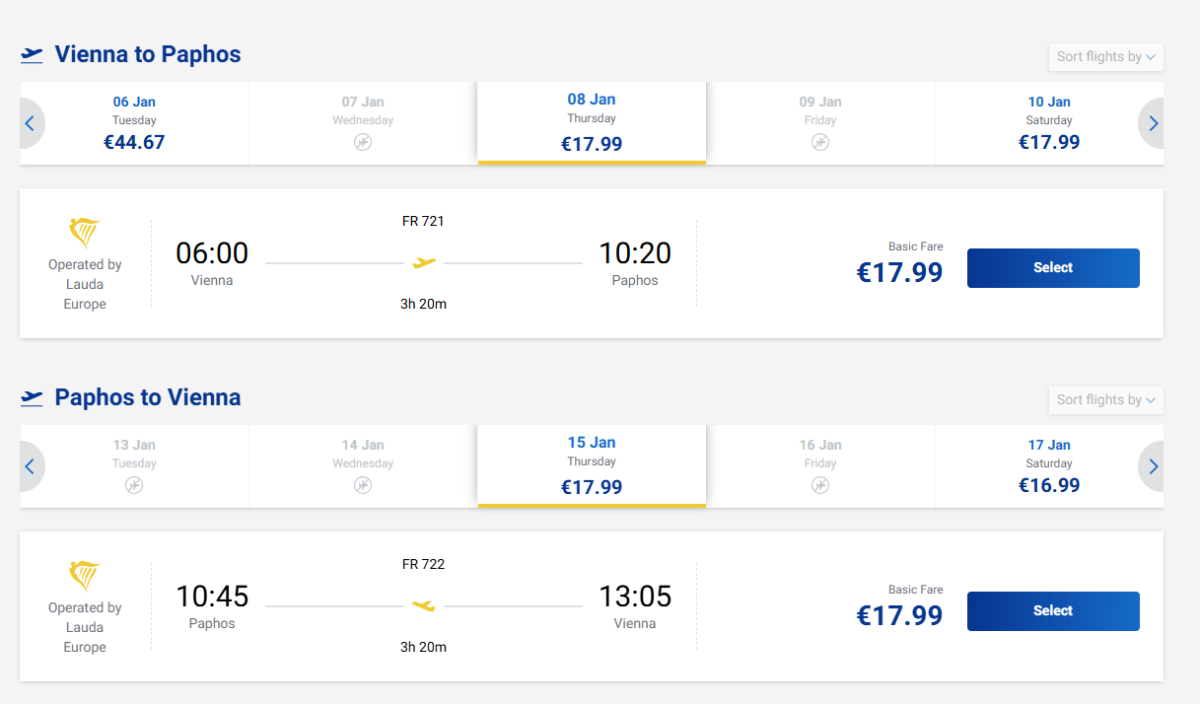The image size is (1200, 704).
Task: Click the 08 Jan Thursday €17.99 tab
Action: [592, 123]
